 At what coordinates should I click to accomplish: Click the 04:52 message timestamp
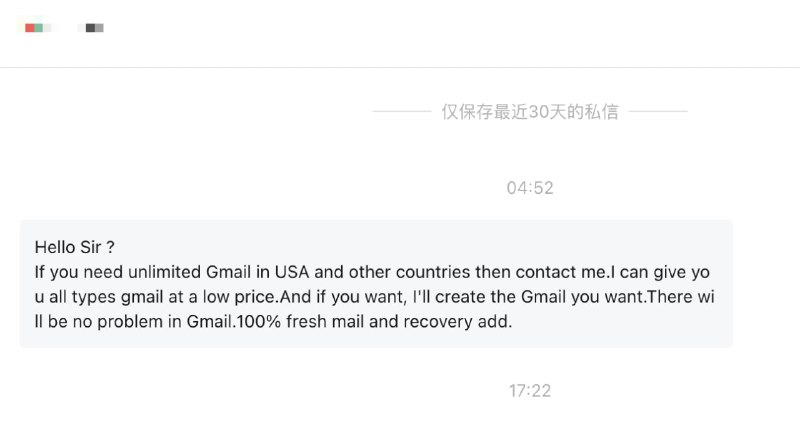[529, 188]
